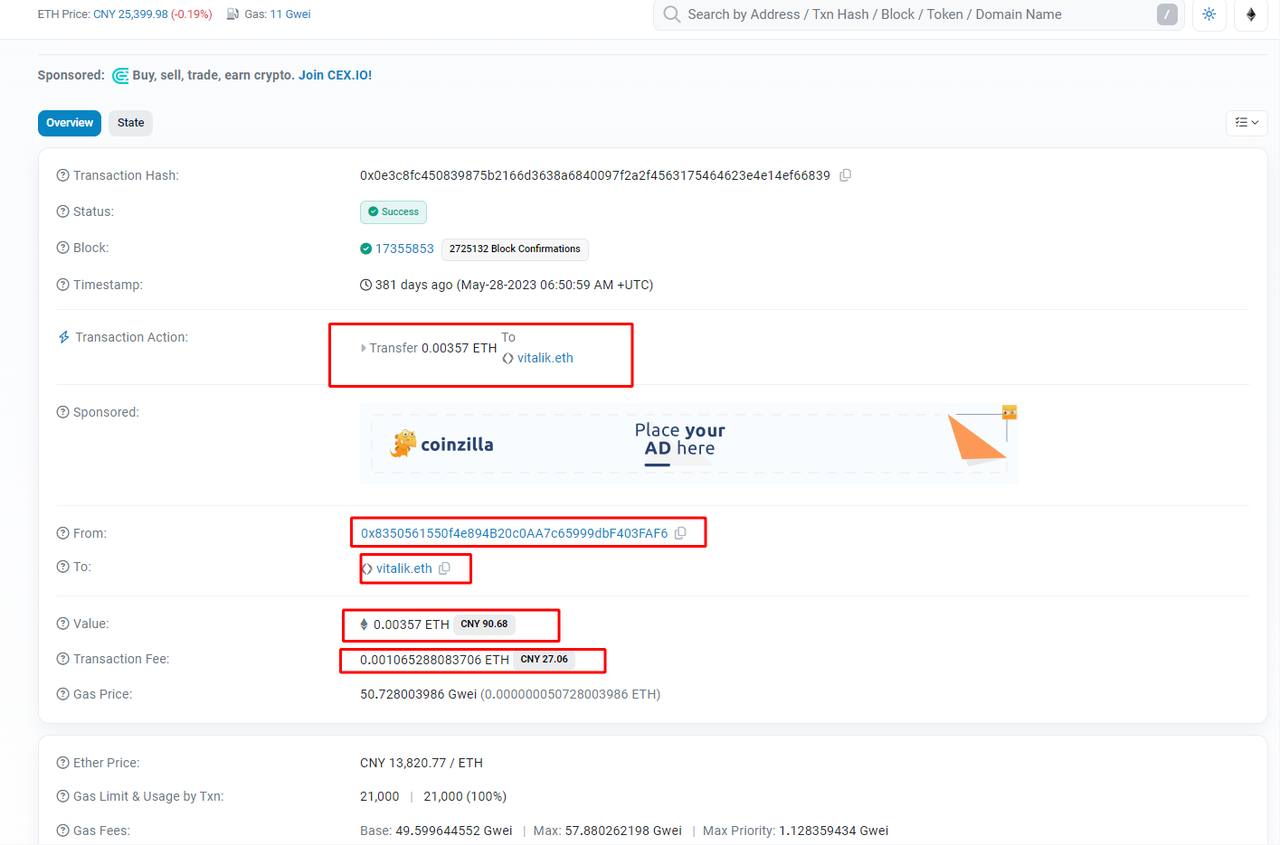Expand the Transfer action disclosure arrow
The width and height of the screenshot is (1280, 845).
[363, 348]
